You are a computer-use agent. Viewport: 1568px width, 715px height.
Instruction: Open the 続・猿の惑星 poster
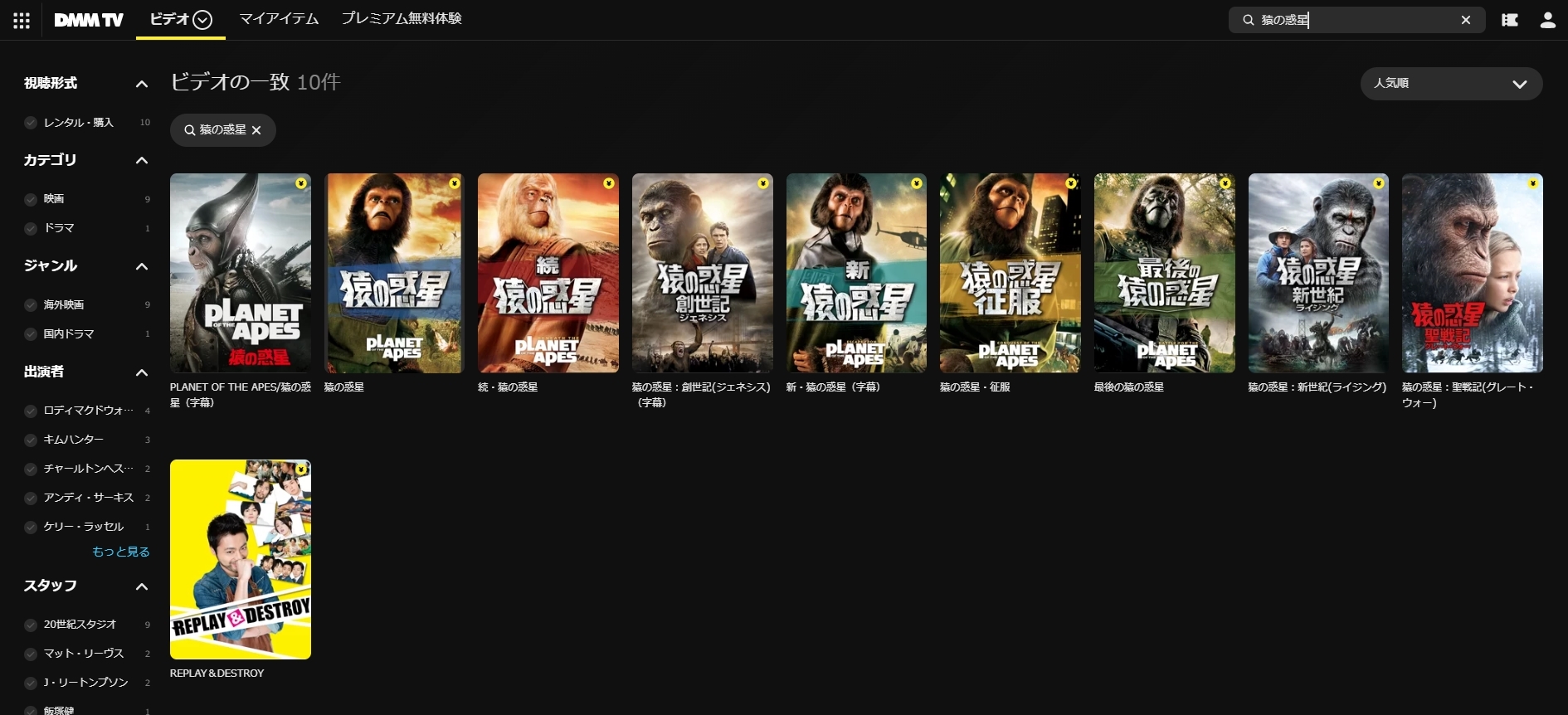548,273
